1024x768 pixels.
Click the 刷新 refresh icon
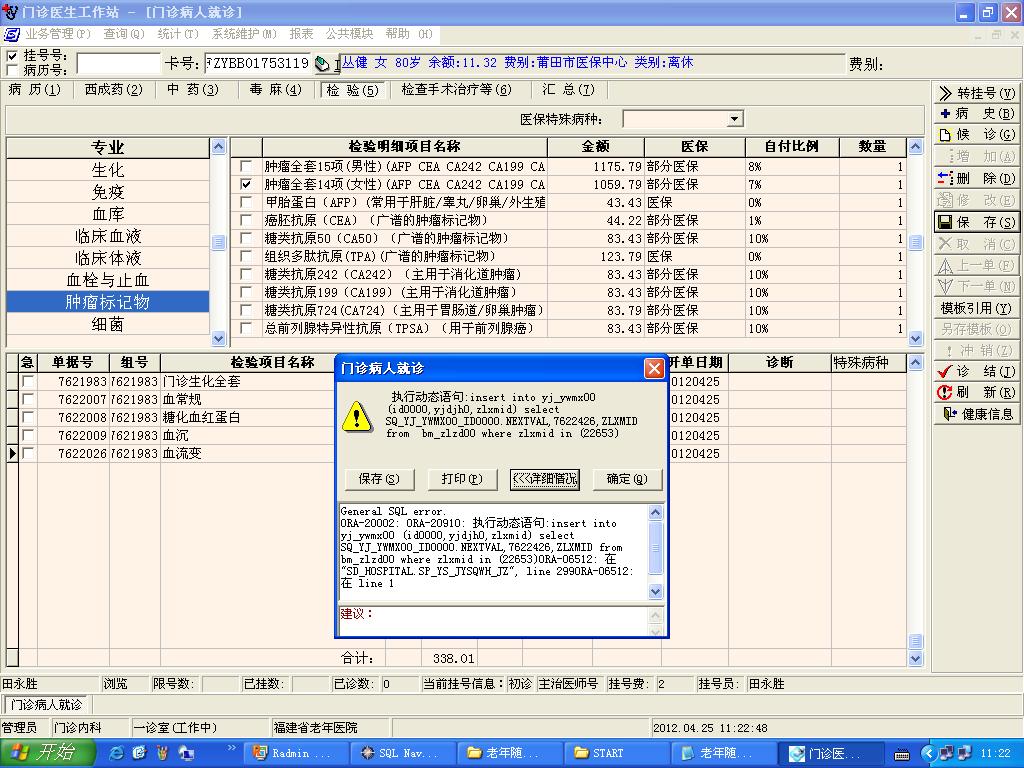(944, 392)
